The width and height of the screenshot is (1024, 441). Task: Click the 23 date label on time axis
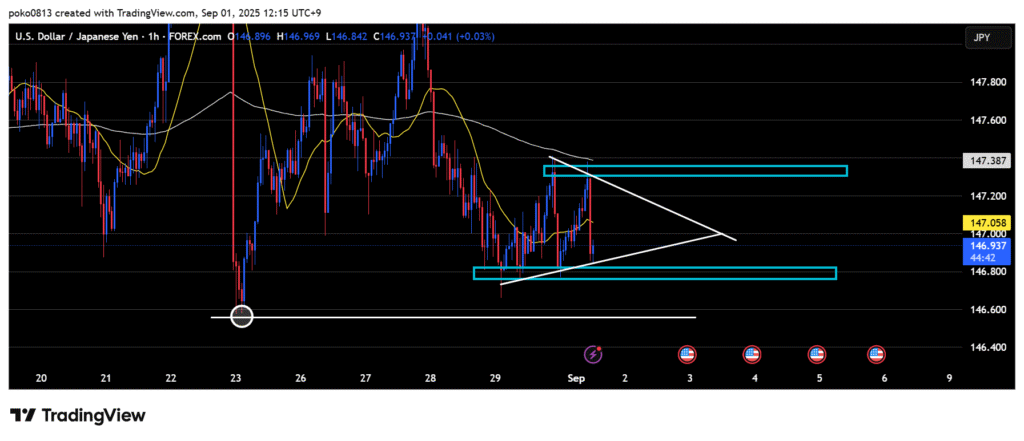click(236, 378)
